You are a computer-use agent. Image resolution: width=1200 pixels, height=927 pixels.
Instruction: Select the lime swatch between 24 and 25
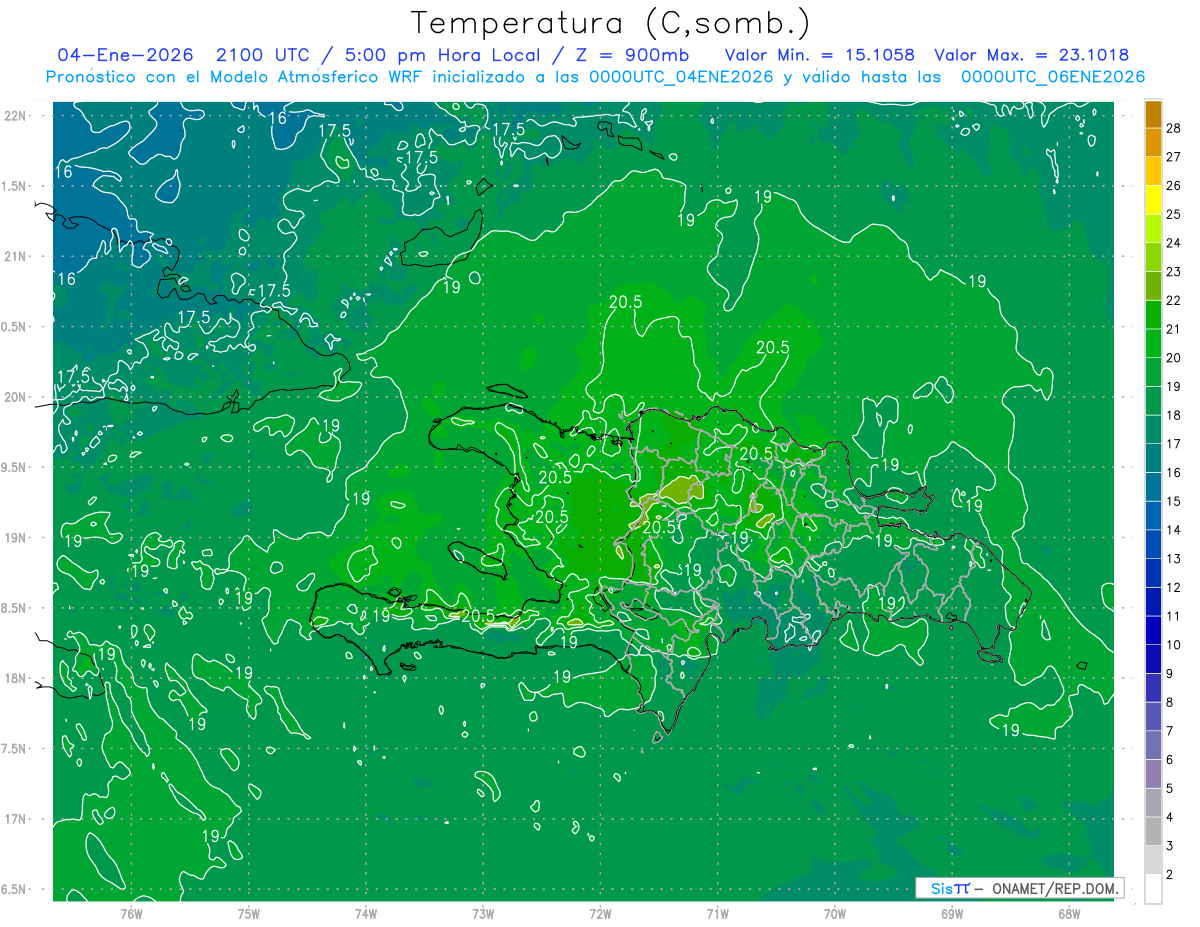pyautogui.click(x=1153, y=228)
